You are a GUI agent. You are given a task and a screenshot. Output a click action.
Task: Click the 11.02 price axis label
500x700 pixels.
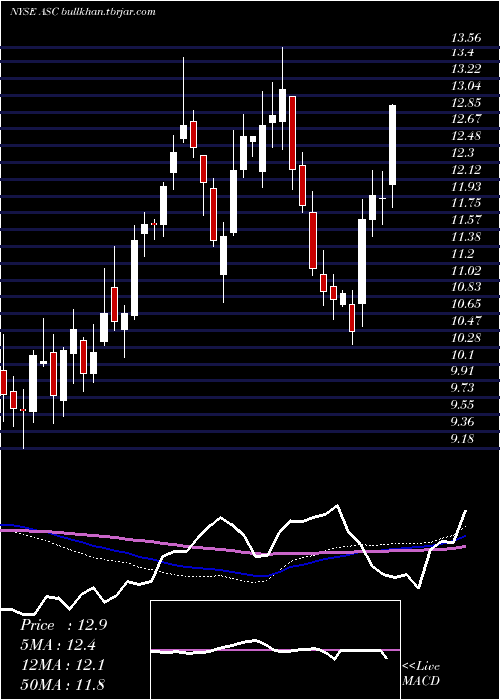(466, 271)
